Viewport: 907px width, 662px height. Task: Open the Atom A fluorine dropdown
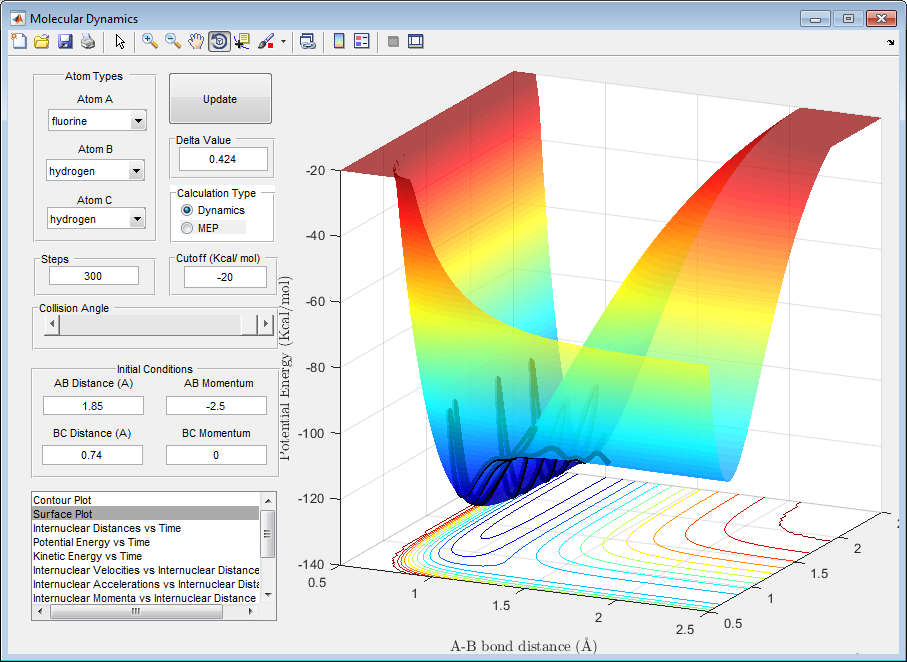click(x=137, y=121)
